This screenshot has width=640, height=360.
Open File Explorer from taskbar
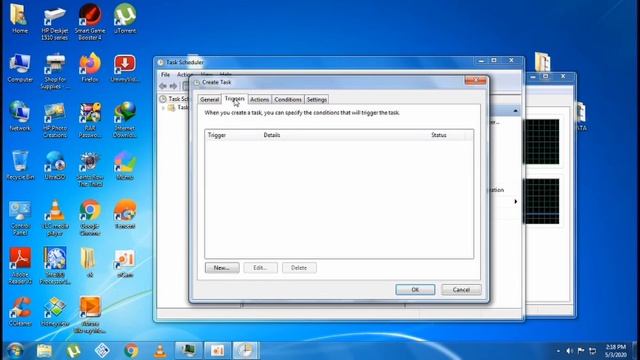pos(44,351)
